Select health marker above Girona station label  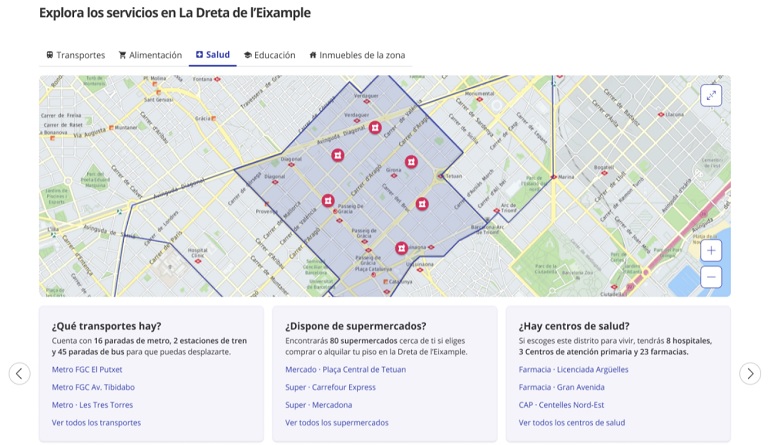tap(411, 162)
